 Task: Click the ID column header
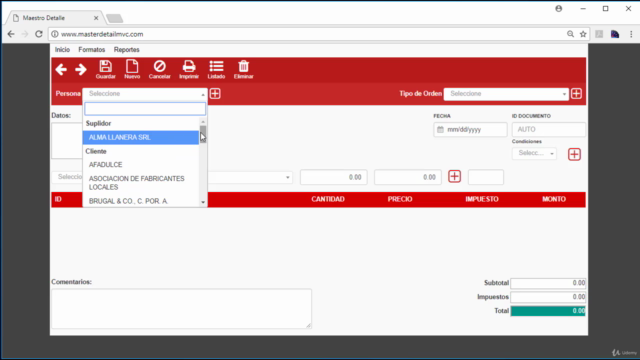[x=58, y=199]
